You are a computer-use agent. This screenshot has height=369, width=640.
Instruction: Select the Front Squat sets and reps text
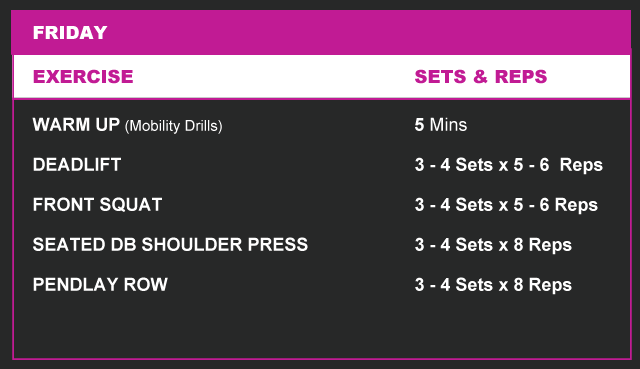tap(506, 205)
